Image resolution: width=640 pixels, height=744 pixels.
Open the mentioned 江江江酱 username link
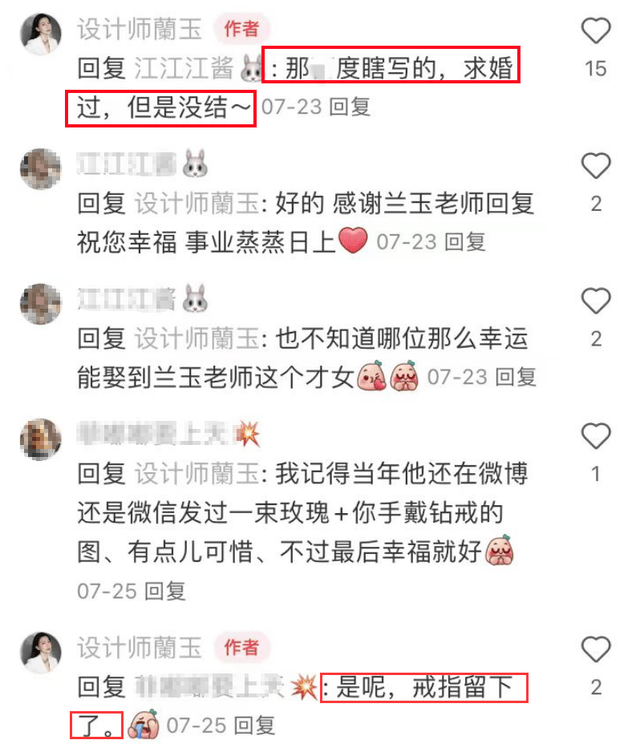[x=184, y=68]
